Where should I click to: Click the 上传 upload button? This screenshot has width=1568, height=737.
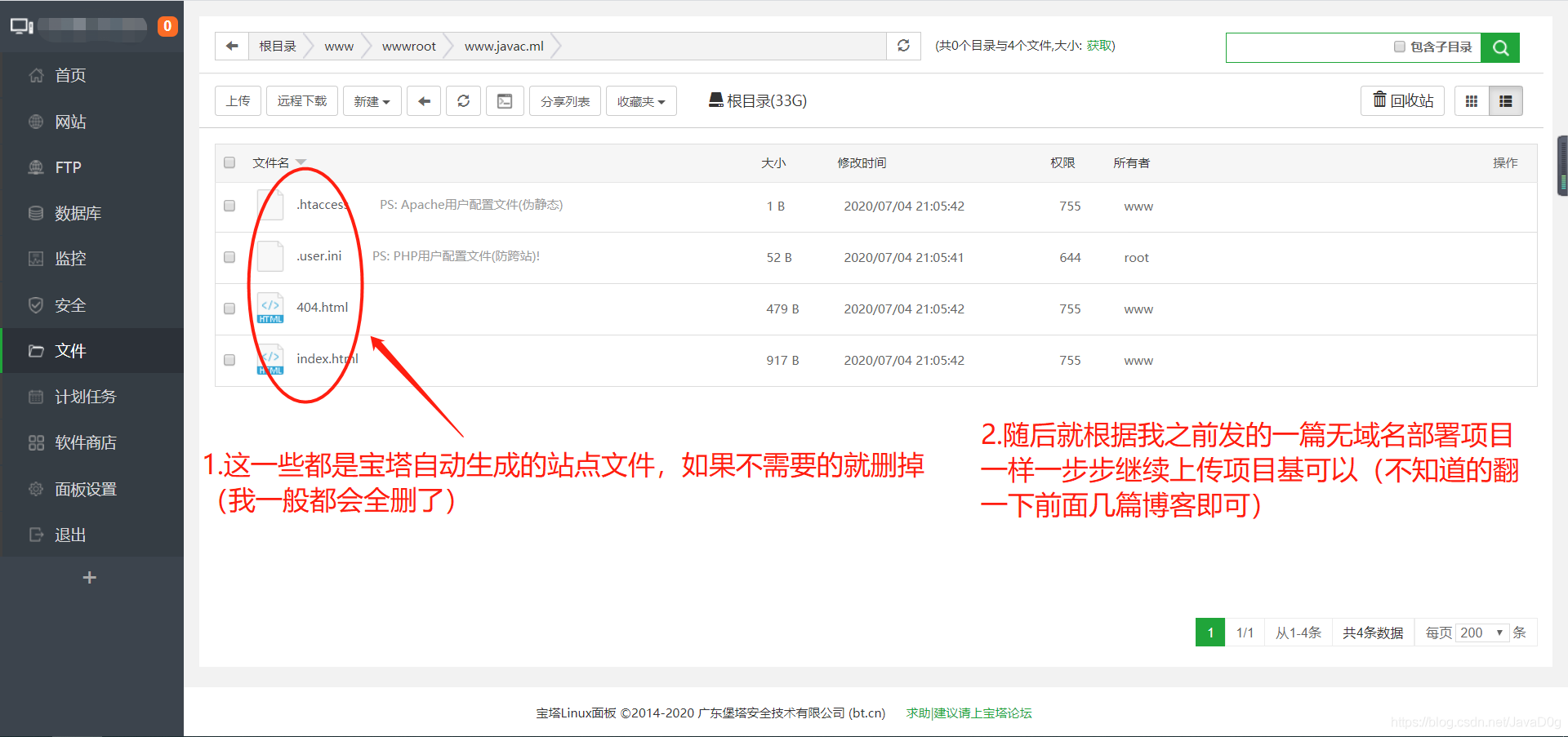[238, 100]
